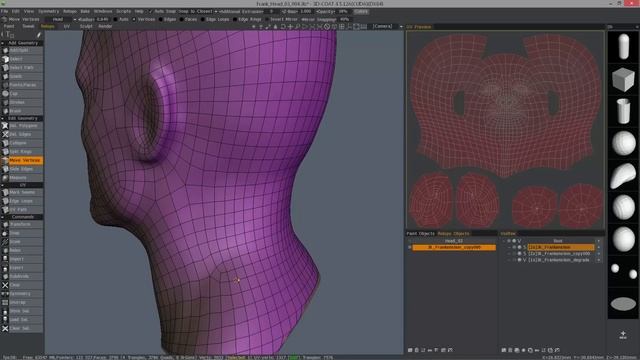640x360 pixels.
Task: Open the Snap to Closest dropdown
Action: [198, 11]
